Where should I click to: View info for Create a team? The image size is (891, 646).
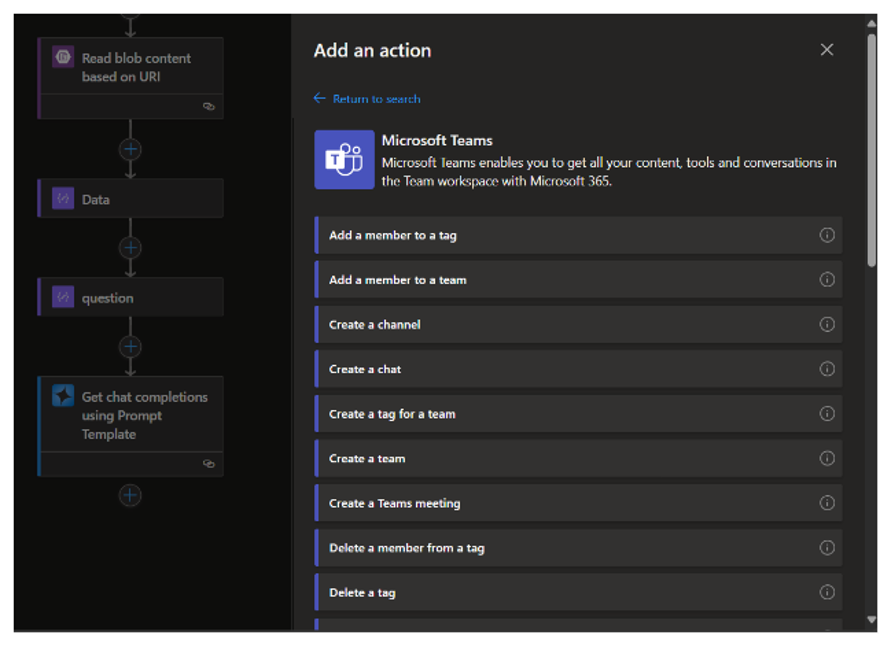(x=827, y=458)
